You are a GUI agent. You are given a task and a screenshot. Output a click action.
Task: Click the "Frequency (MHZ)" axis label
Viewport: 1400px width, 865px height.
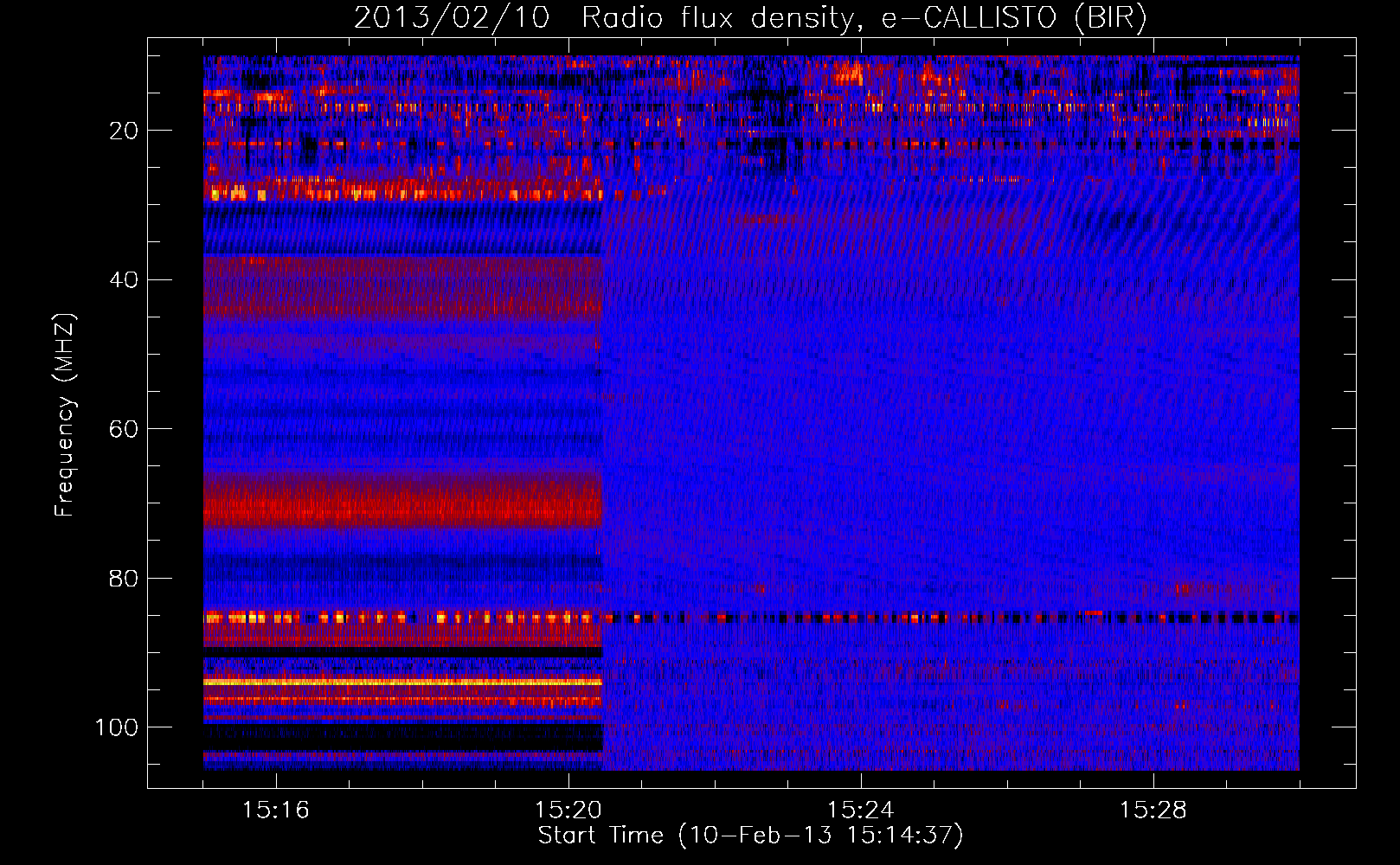tap(65, 414)
